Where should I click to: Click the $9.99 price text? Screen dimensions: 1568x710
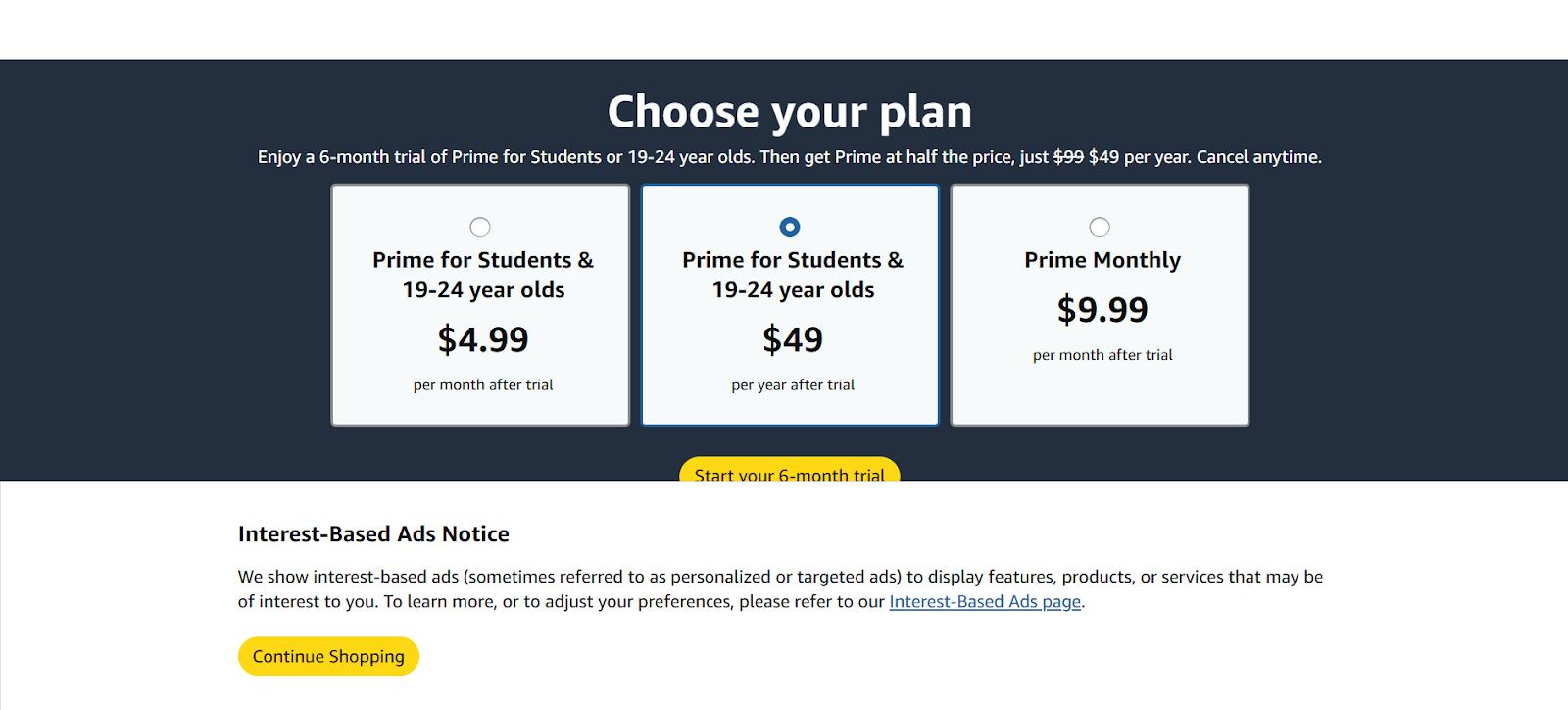pyautogui.click(x=1102, y=310)
